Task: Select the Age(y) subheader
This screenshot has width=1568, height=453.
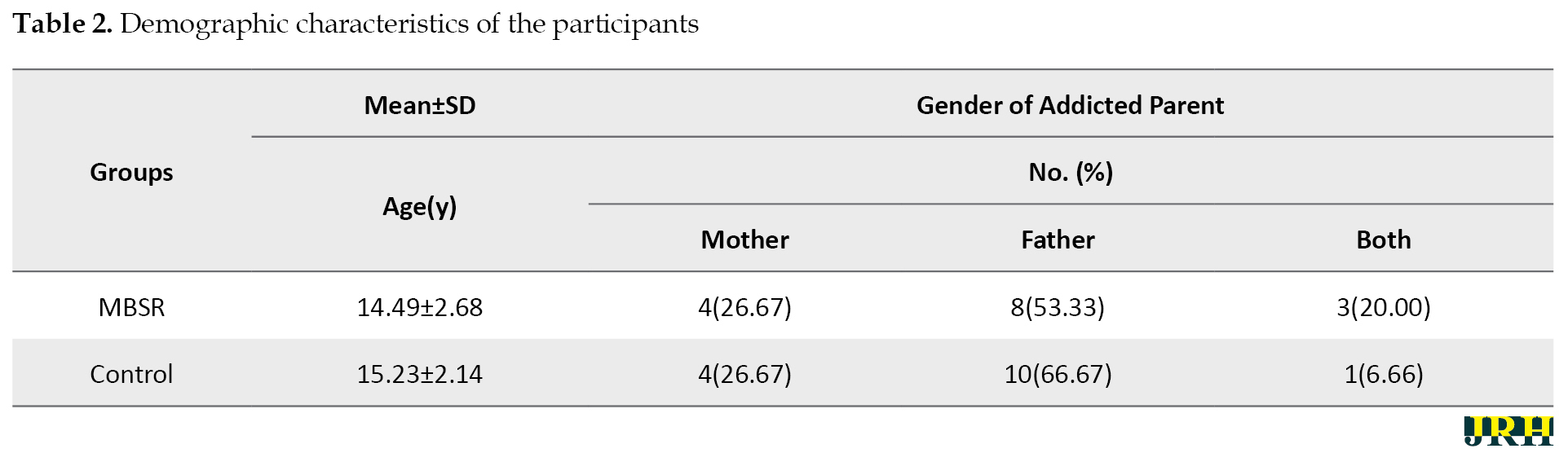Action: [420, 207]
